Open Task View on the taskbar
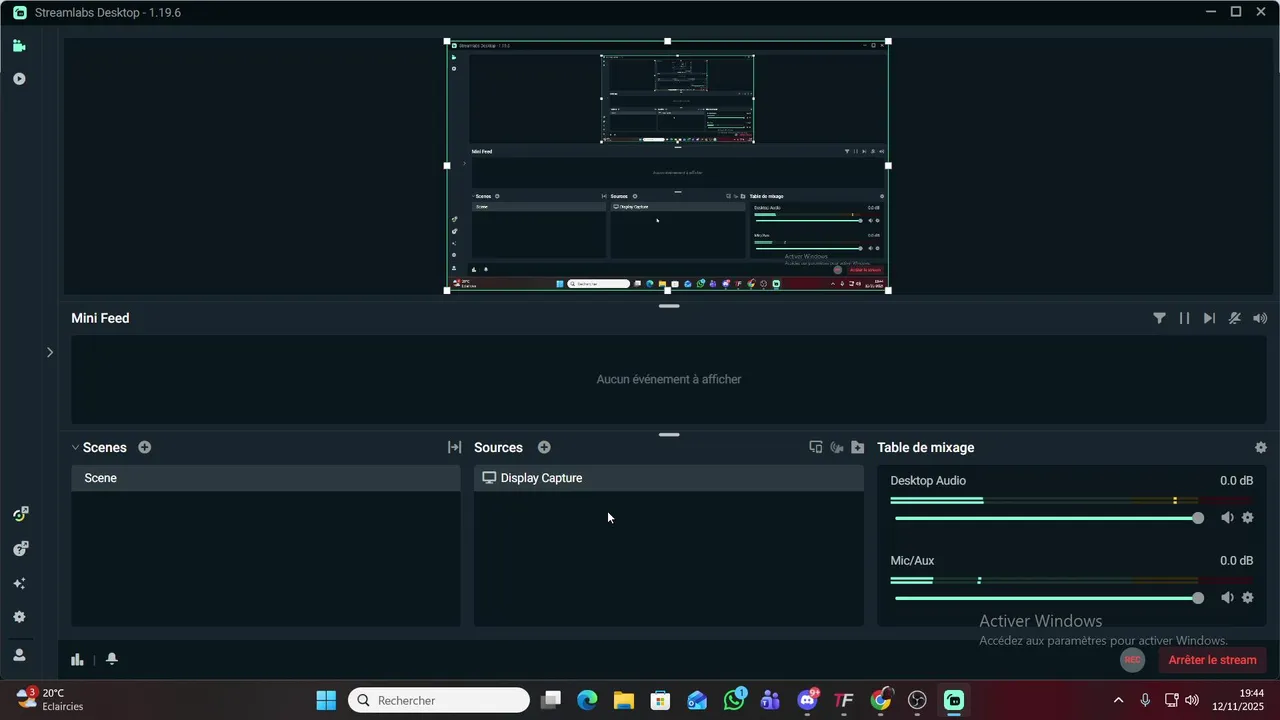1280x720 pixels. pos(551,700)
